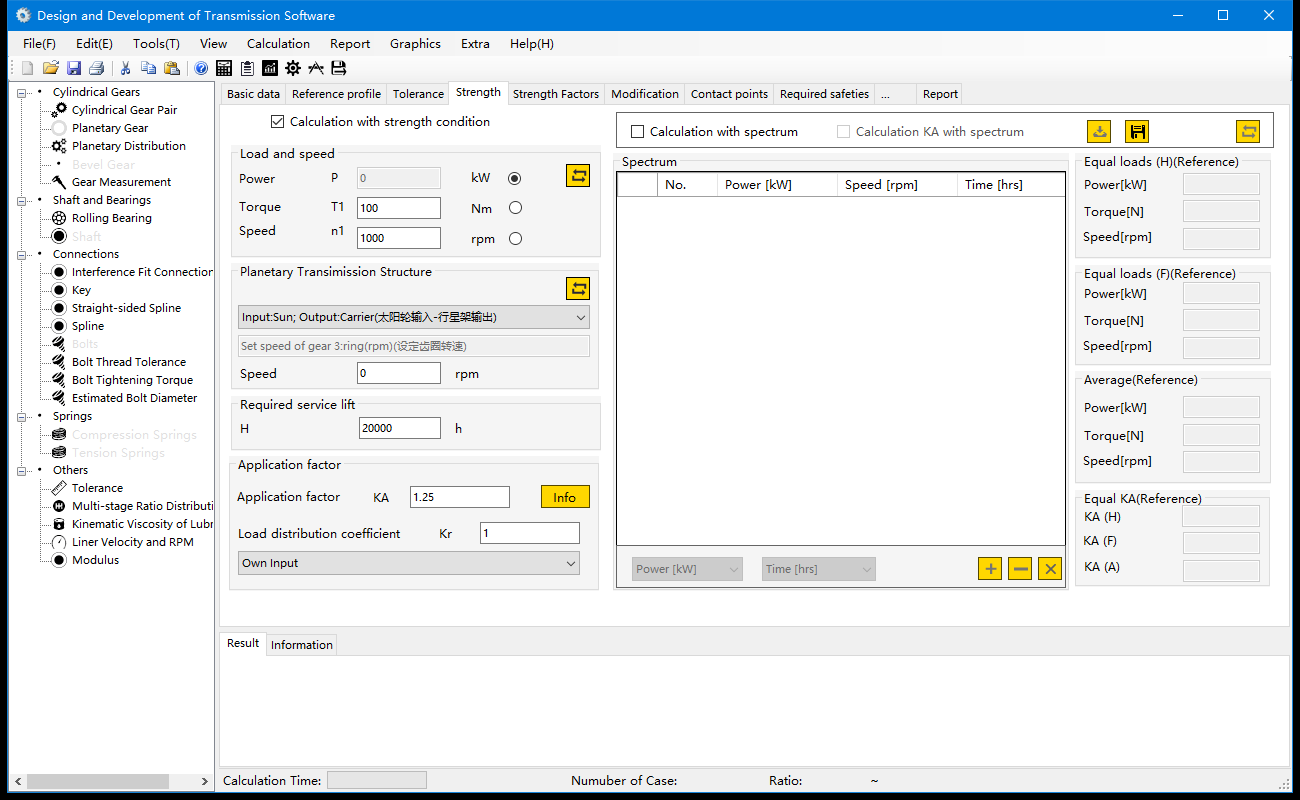Remove a spectrum row with minus icon

[1020, 569]
